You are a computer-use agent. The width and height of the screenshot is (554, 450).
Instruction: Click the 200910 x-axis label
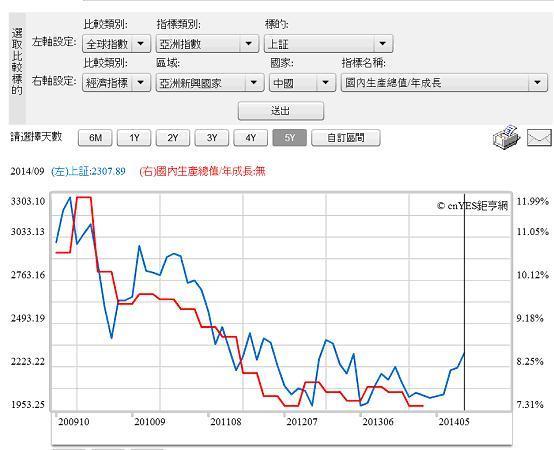pos(74,422)
